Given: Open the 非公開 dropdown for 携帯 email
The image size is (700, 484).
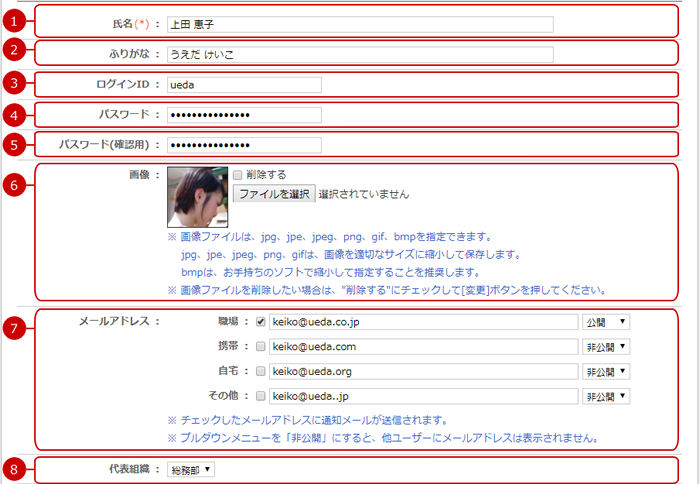Looking at the screenshot, I should (605, 346).
